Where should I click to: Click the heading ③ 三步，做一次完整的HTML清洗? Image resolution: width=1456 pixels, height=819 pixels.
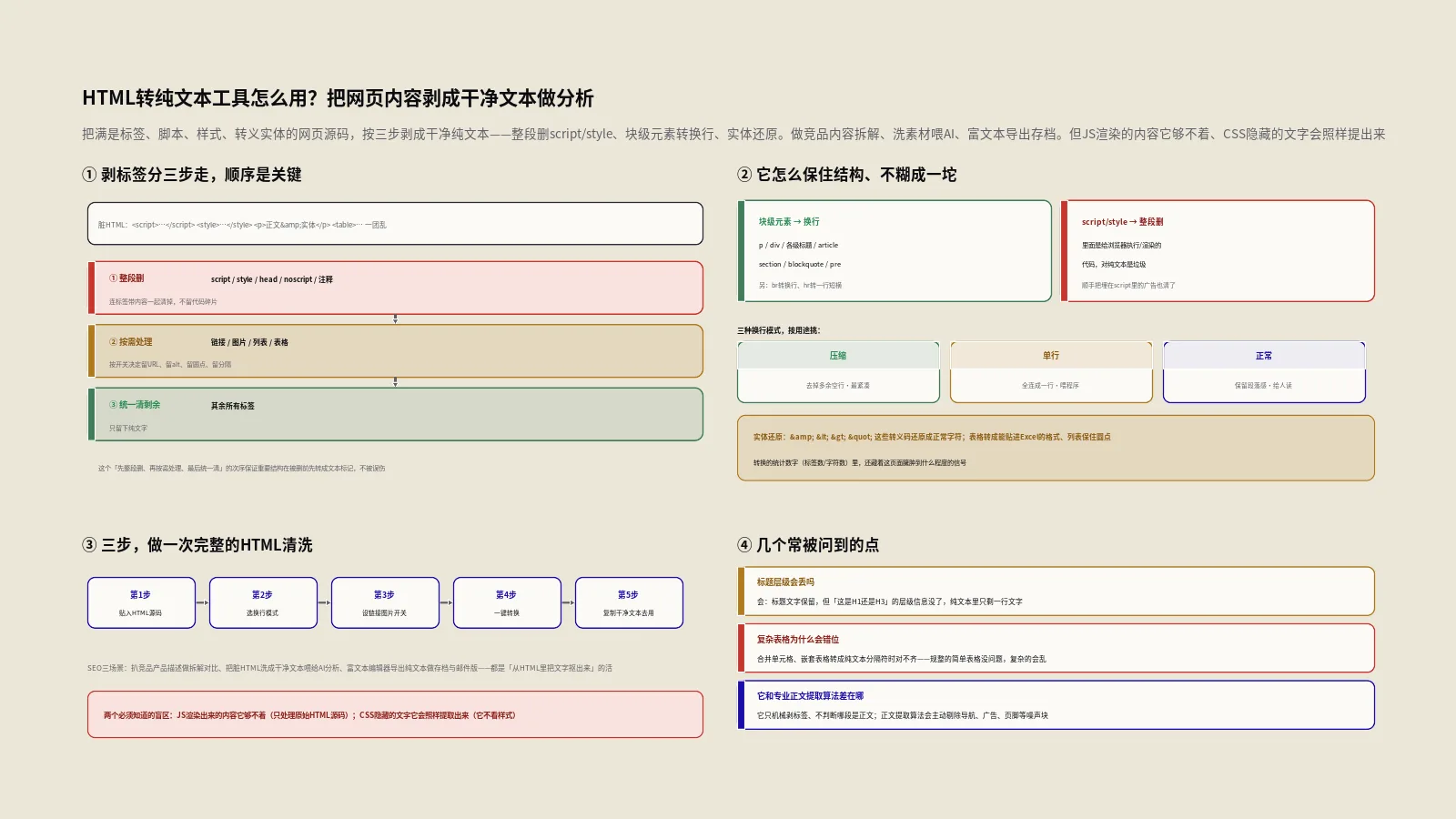[x=197, y=545]
